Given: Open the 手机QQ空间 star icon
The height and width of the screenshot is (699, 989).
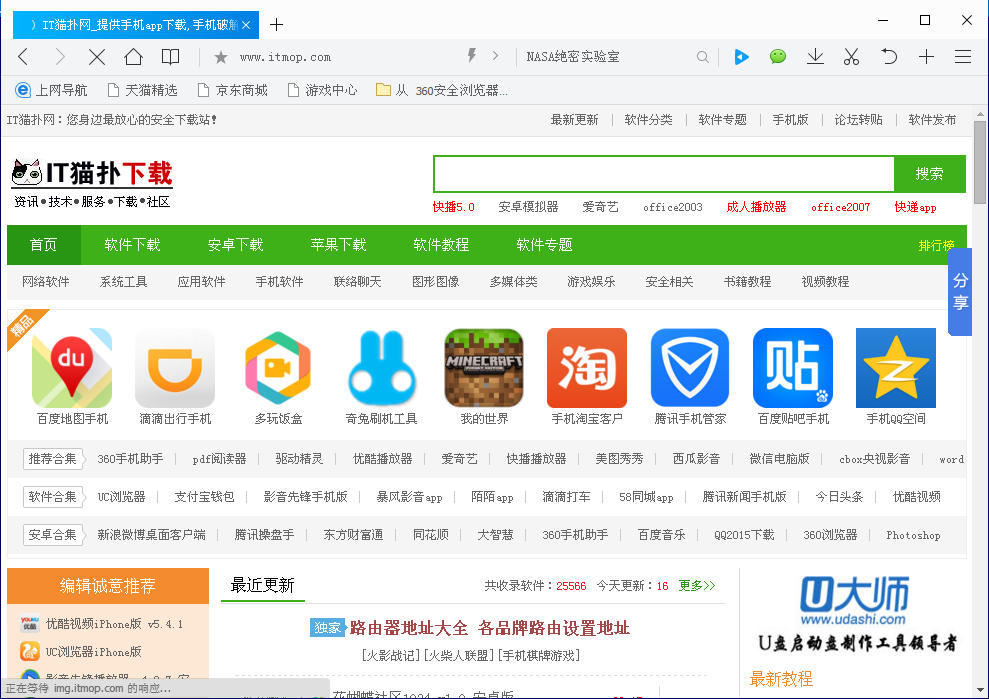Looking at the screenshot, I should point(896,365).
